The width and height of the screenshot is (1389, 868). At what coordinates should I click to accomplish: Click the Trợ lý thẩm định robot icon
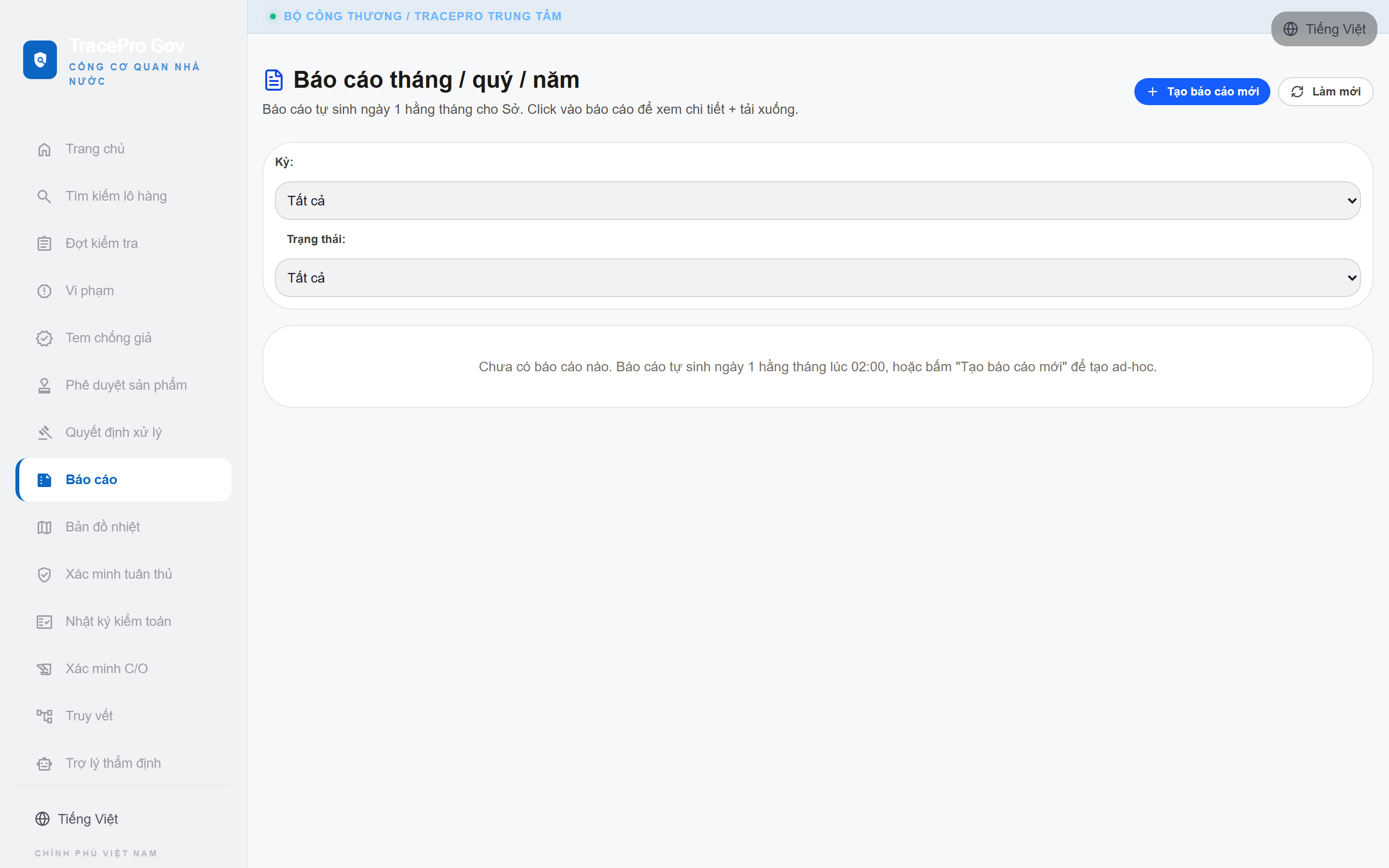tap(44, 763)
